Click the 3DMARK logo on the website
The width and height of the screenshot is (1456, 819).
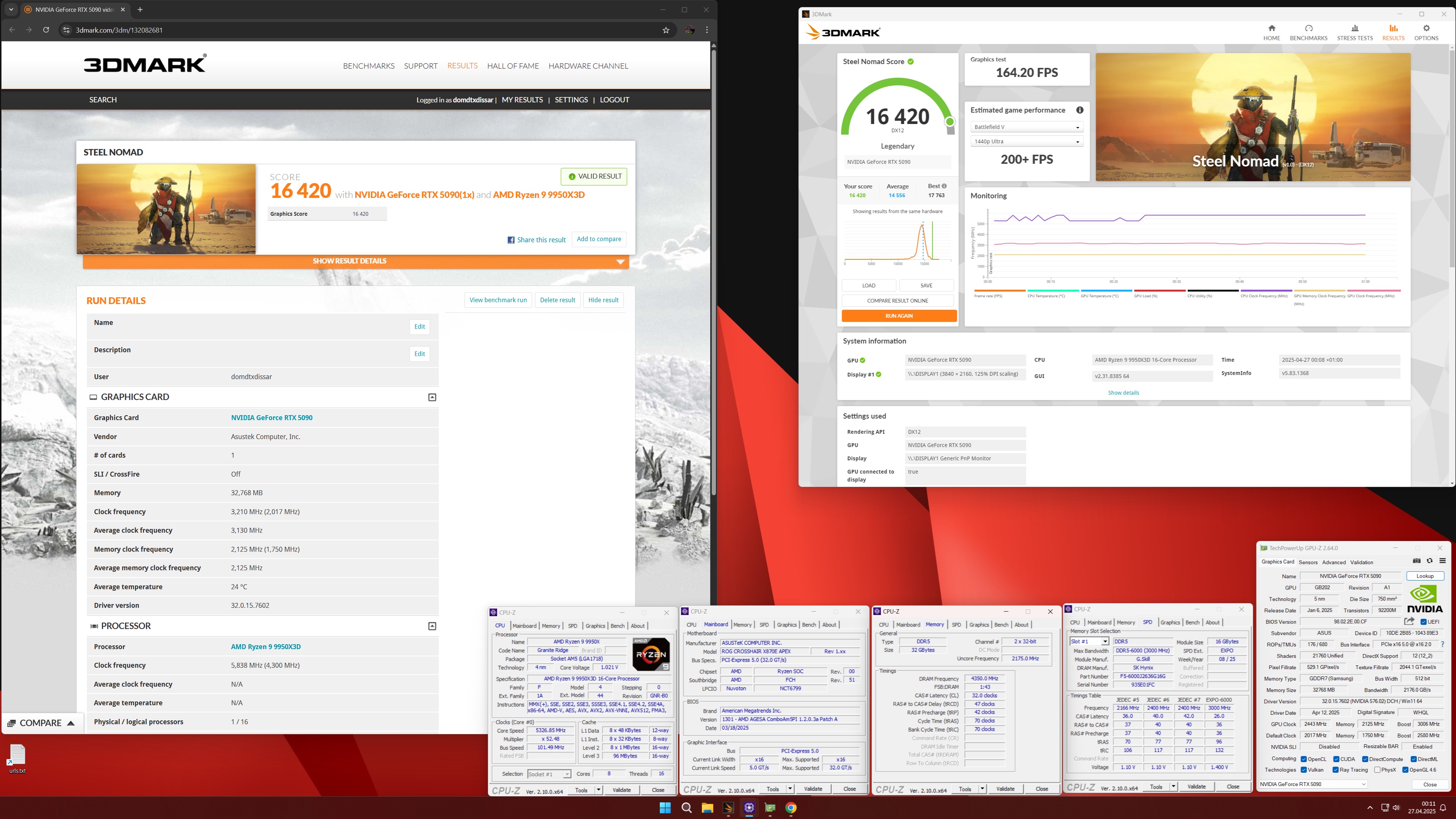(x=145, y=63)
